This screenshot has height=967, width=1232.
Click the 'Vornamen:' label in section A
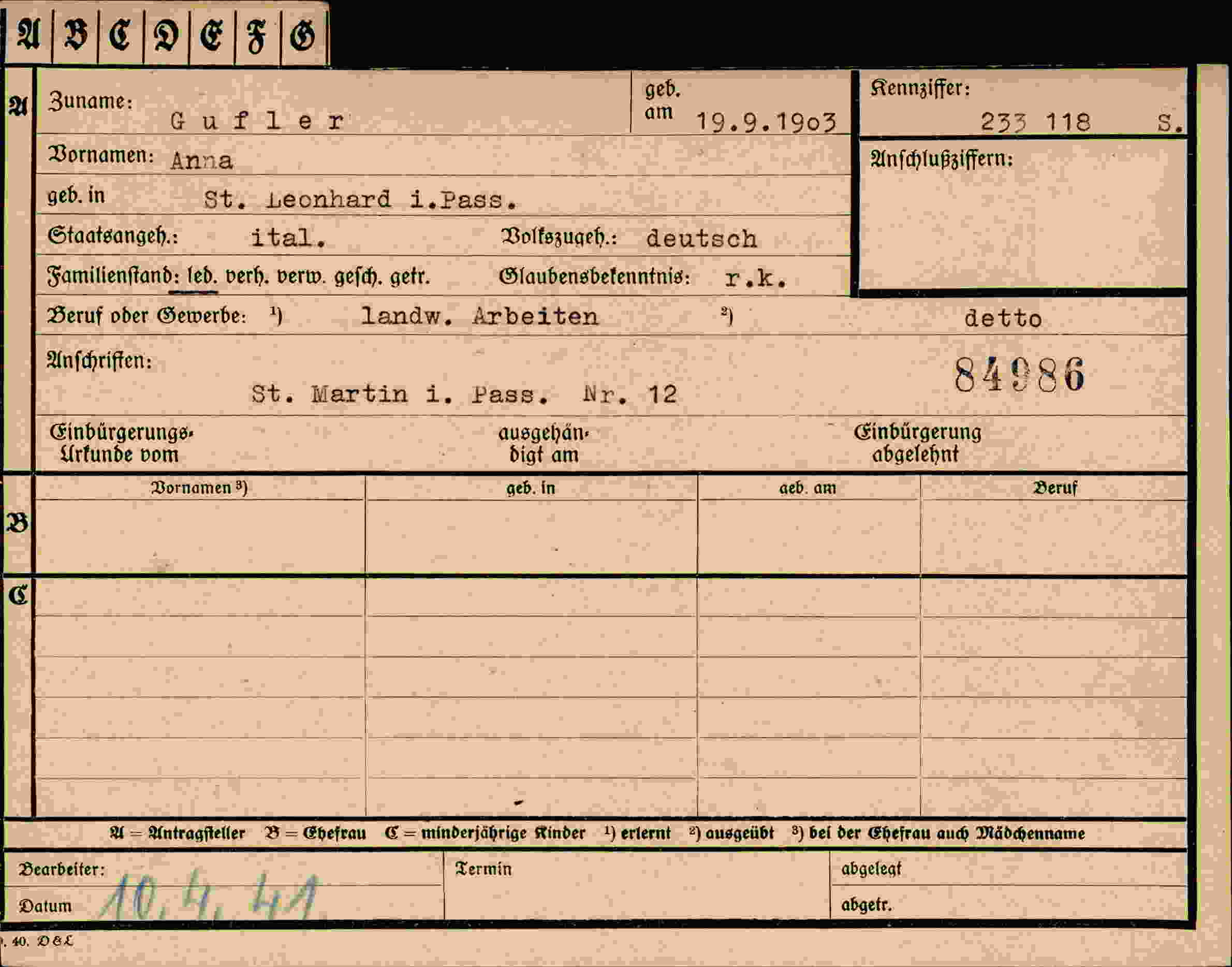[x=101, y=155]
